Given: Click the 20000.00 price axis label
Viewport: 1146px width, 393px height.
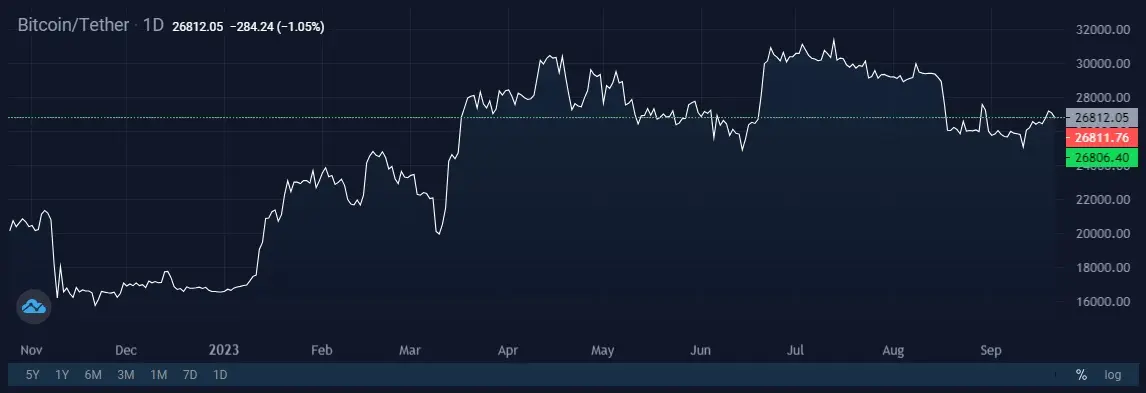Looking at the screenshot, I should pyautogui.click(x=1102, y=234).
